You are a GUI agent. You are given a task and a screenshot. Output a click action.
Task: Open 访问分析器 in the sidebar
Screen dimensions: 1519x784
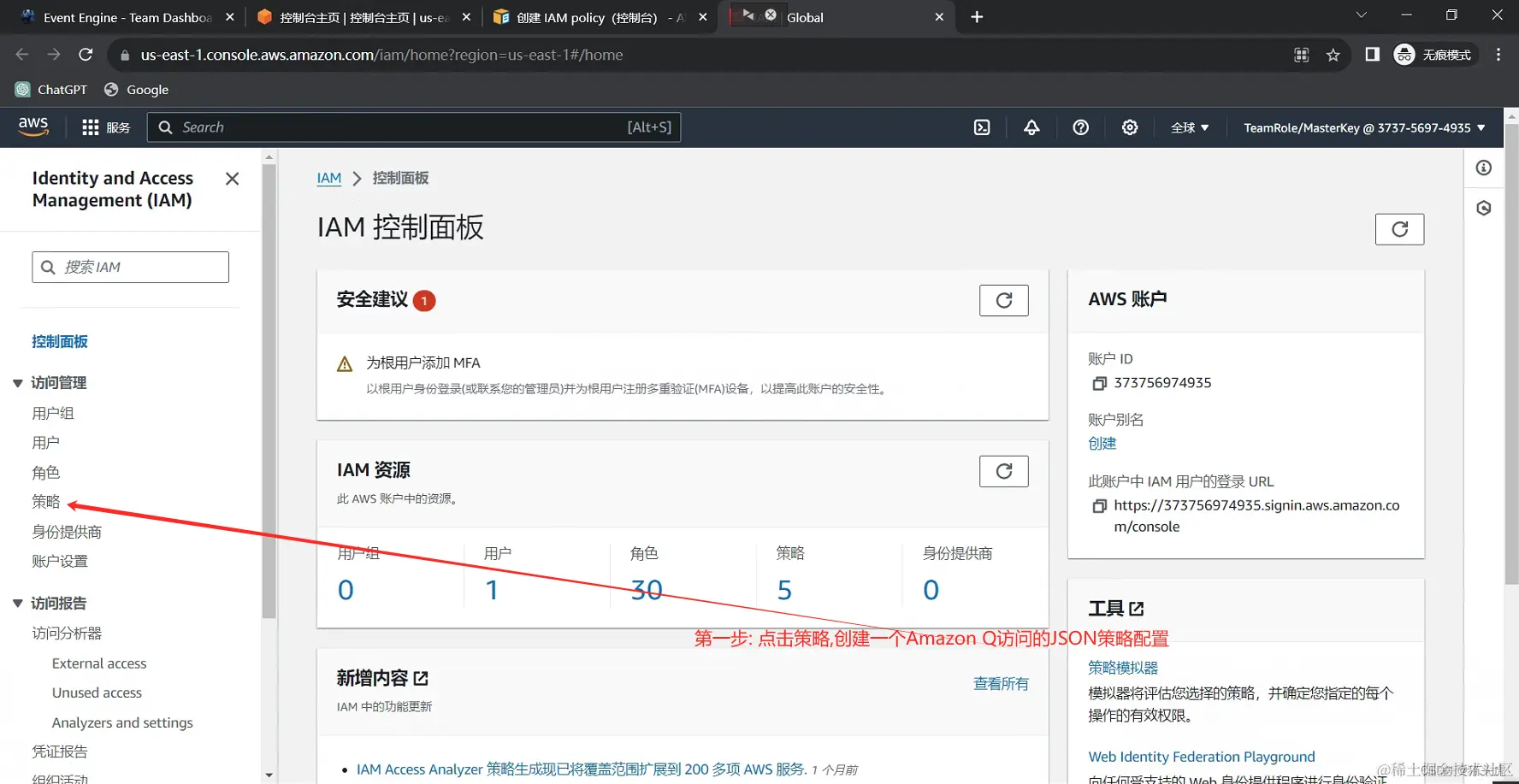point(67,634)
